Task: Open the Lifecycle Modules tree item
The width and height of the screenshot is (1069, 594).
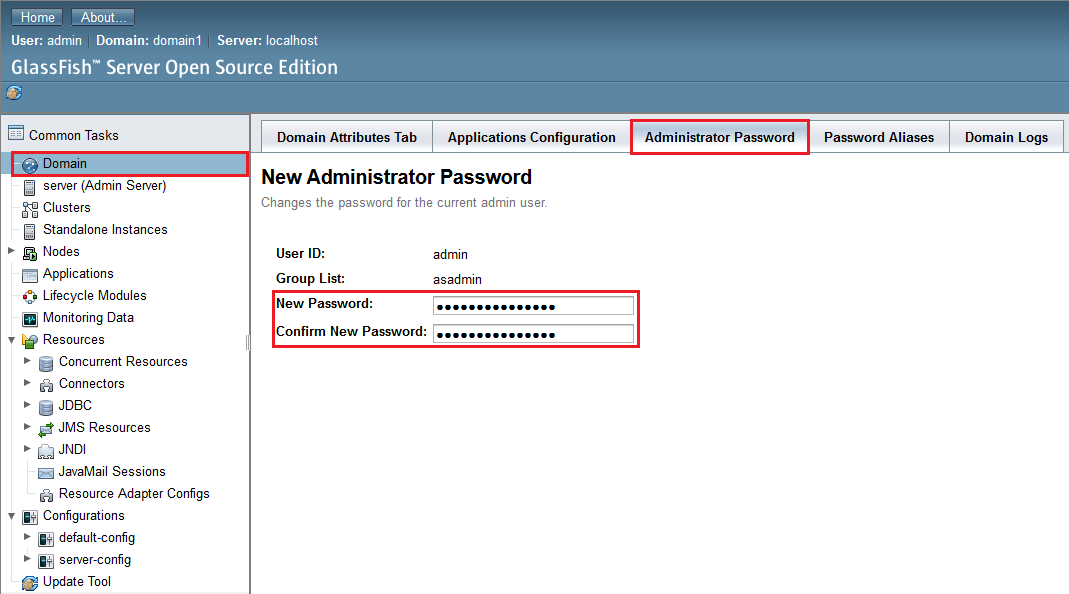Action: [x=95, y=295]
